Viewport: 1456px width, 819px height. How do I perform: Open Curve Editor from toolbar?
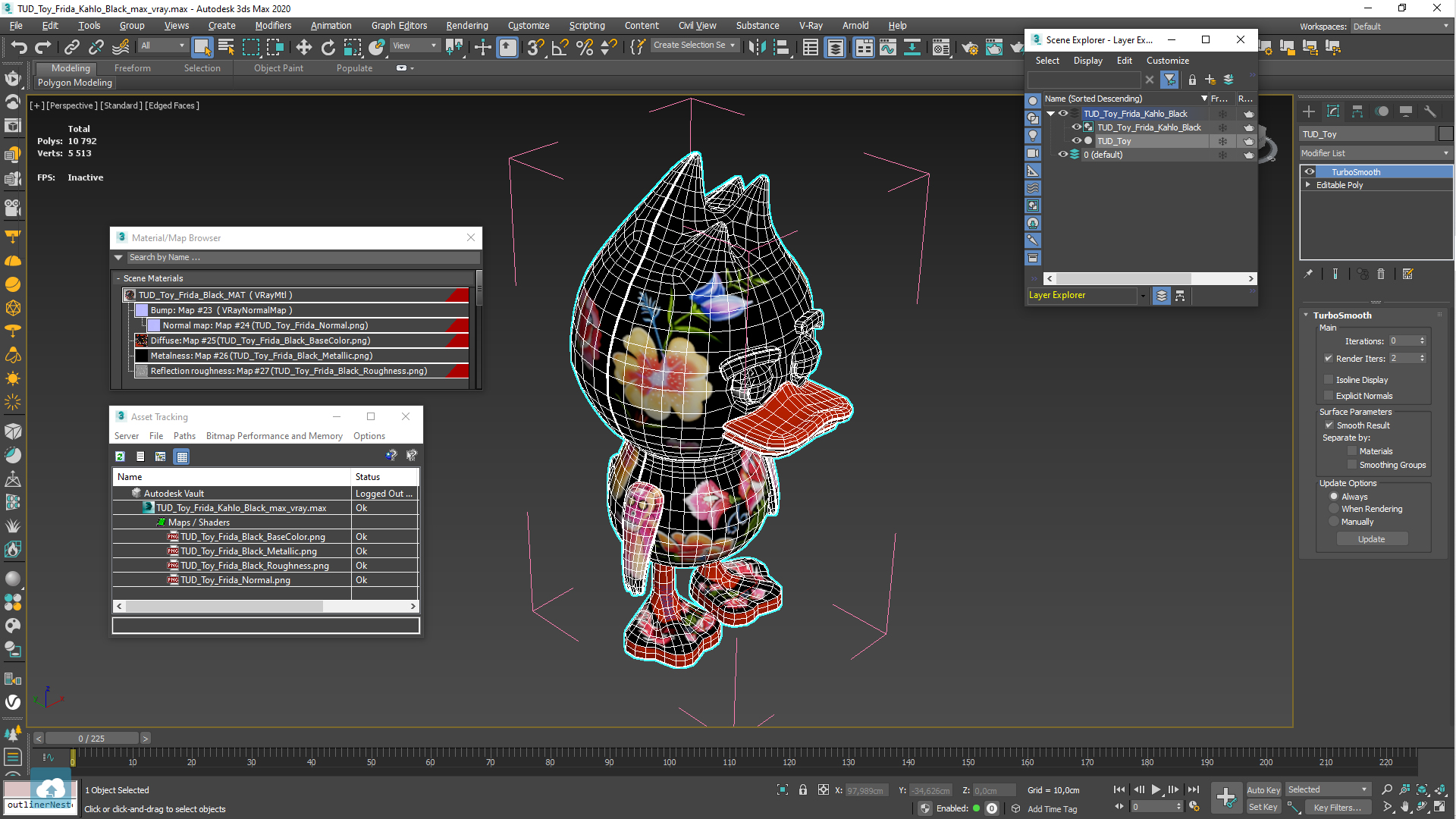click(x=888, y=47)
